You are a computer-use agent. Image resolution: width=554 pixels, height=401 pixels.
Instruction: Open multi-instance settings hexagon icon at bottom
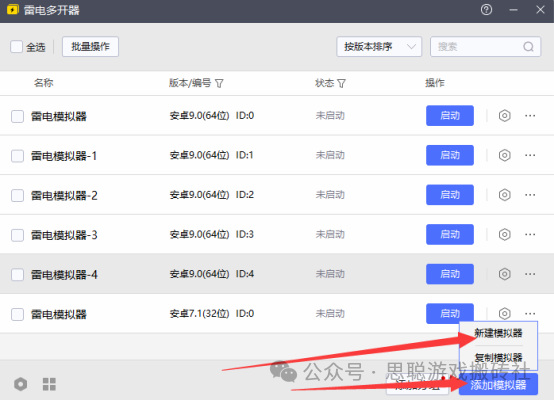20,384
